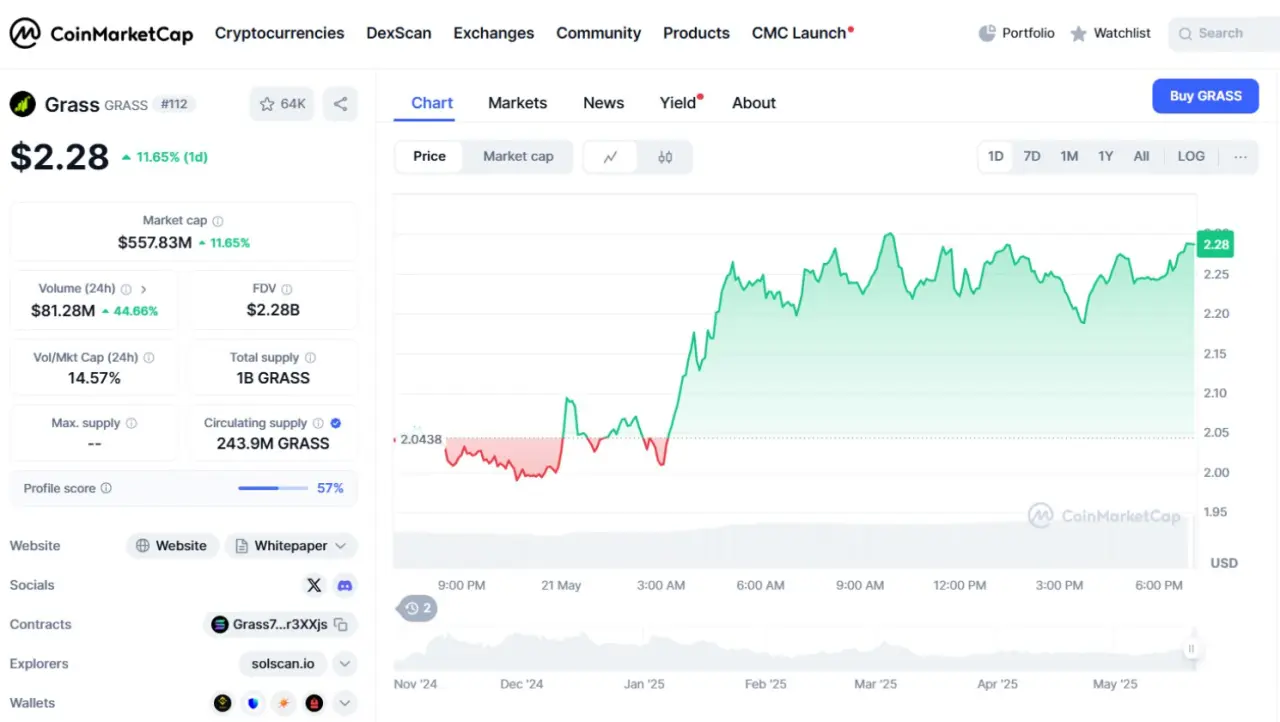This screenshot has width=1280, height=722.
Task: Click the Volume (24h) info icon
Action: point(126,289)
